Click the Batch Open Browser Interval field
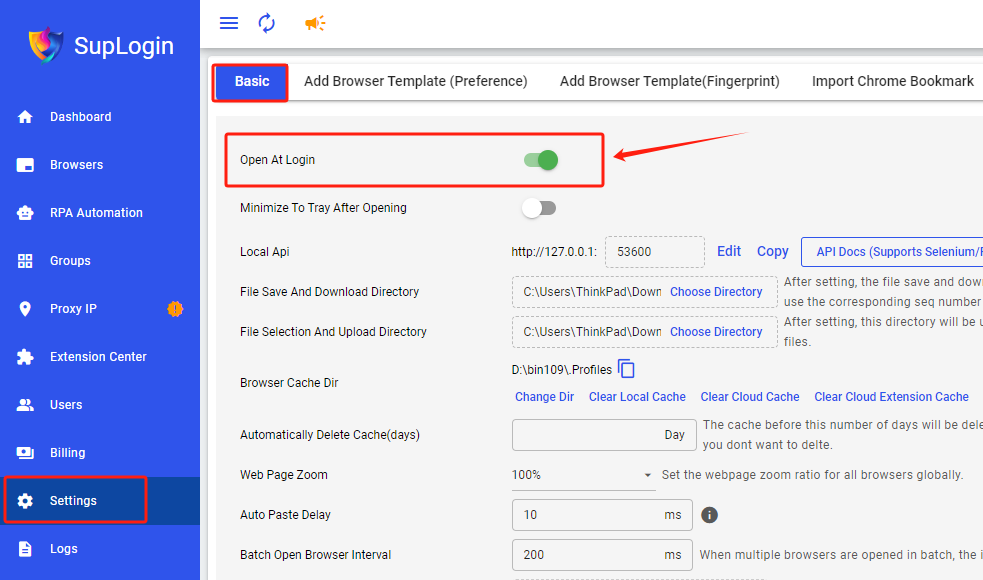The image size is (983, 580). pyautogui.click(x=590, y=555)
